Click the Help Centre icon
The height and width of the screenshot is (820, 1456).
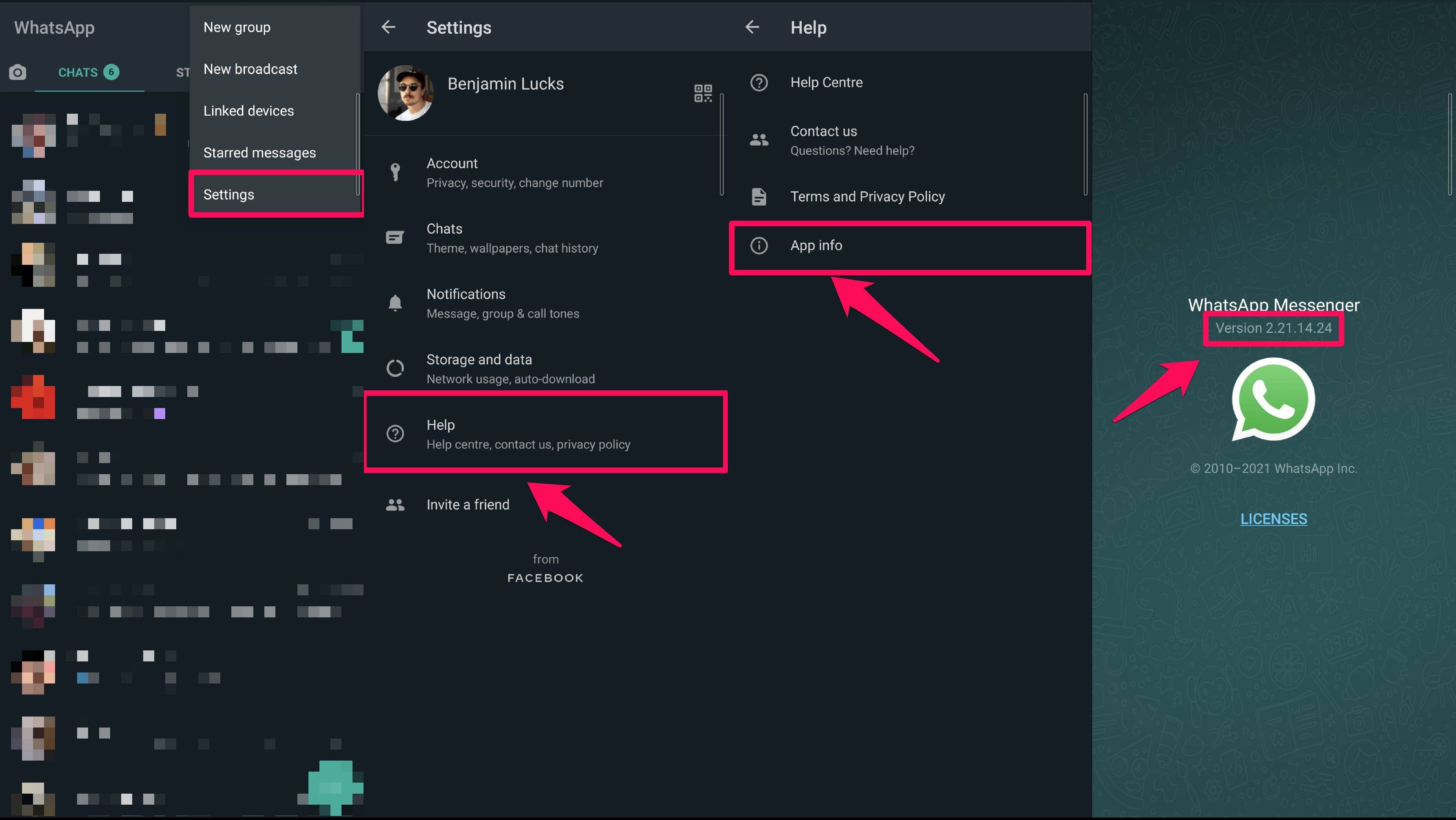point(758,83)
